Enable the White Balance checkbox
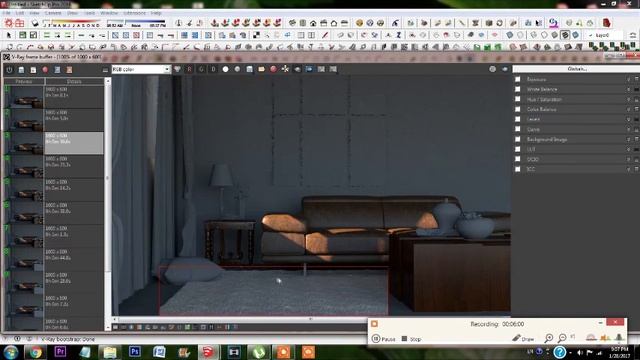 [x=518, y=89]
